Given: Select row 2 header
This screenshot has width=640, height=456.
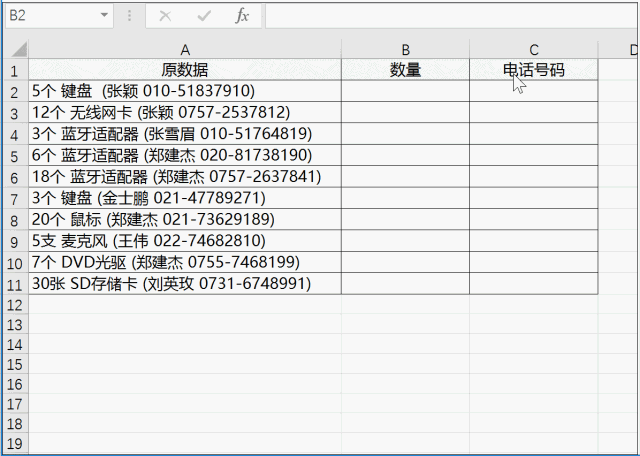Looking at the screenshot, I should pos(15,91).
